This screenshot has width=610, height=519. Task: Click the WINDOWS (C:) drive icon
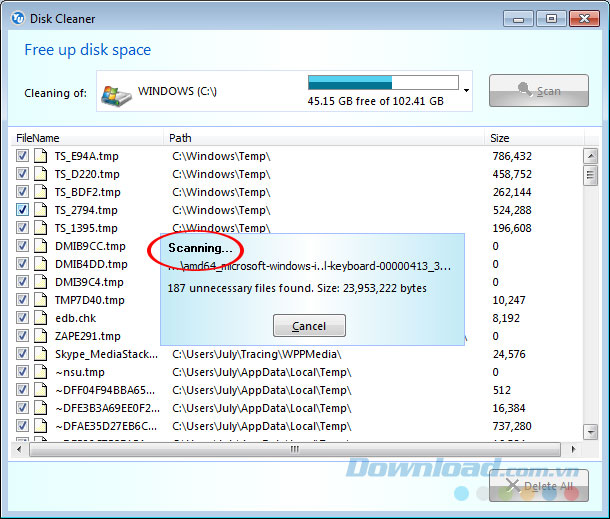tap(115, 93)
